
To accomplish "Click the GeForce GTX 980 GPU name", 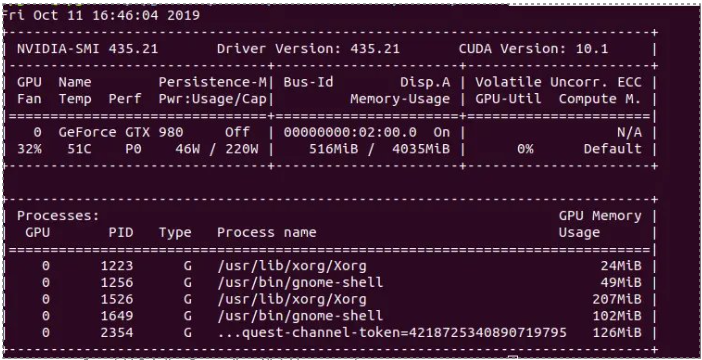I will click(x=120, y=133).
